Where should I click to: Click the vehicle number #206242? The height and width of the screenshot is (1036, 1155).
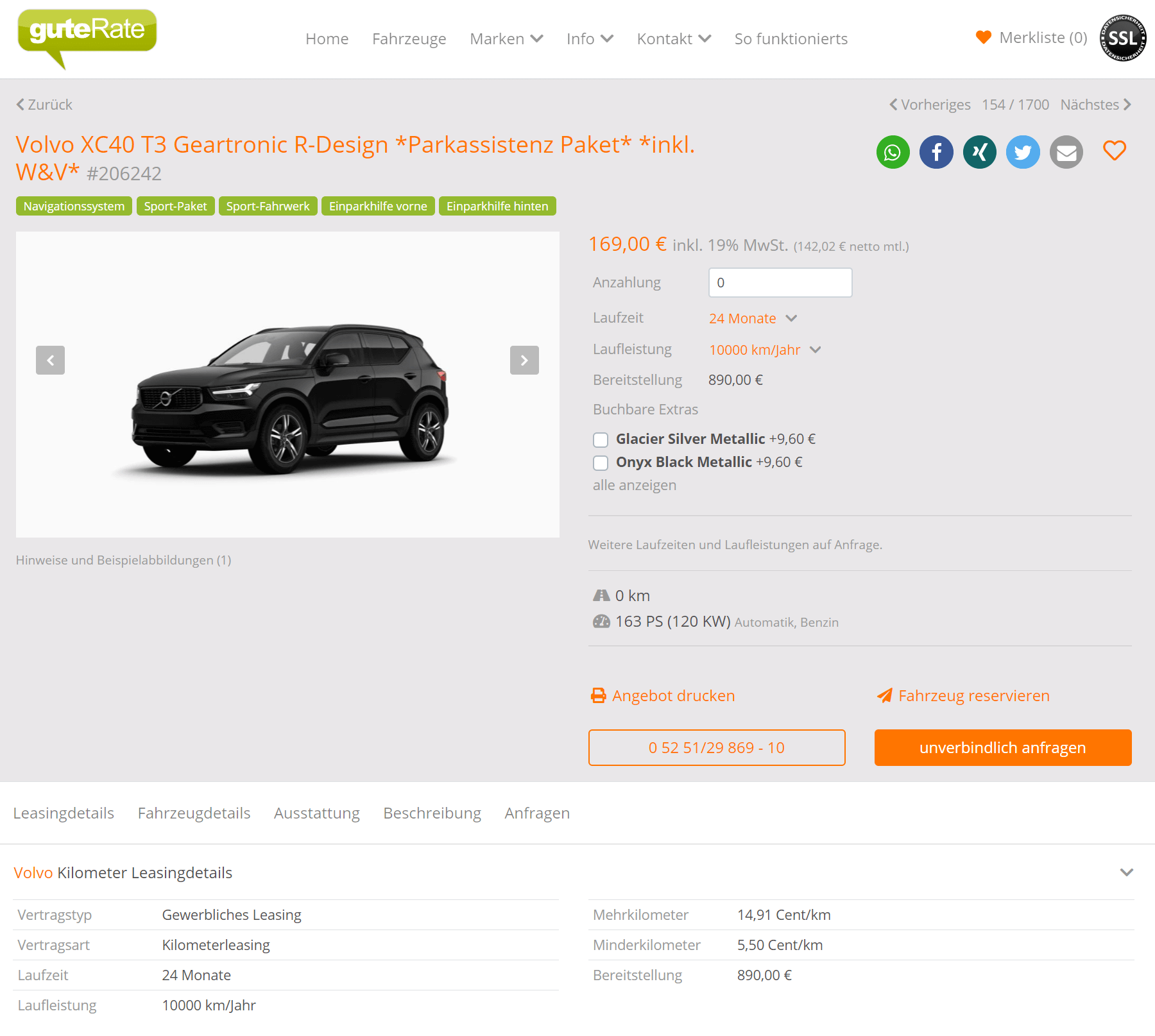(124, 173)
